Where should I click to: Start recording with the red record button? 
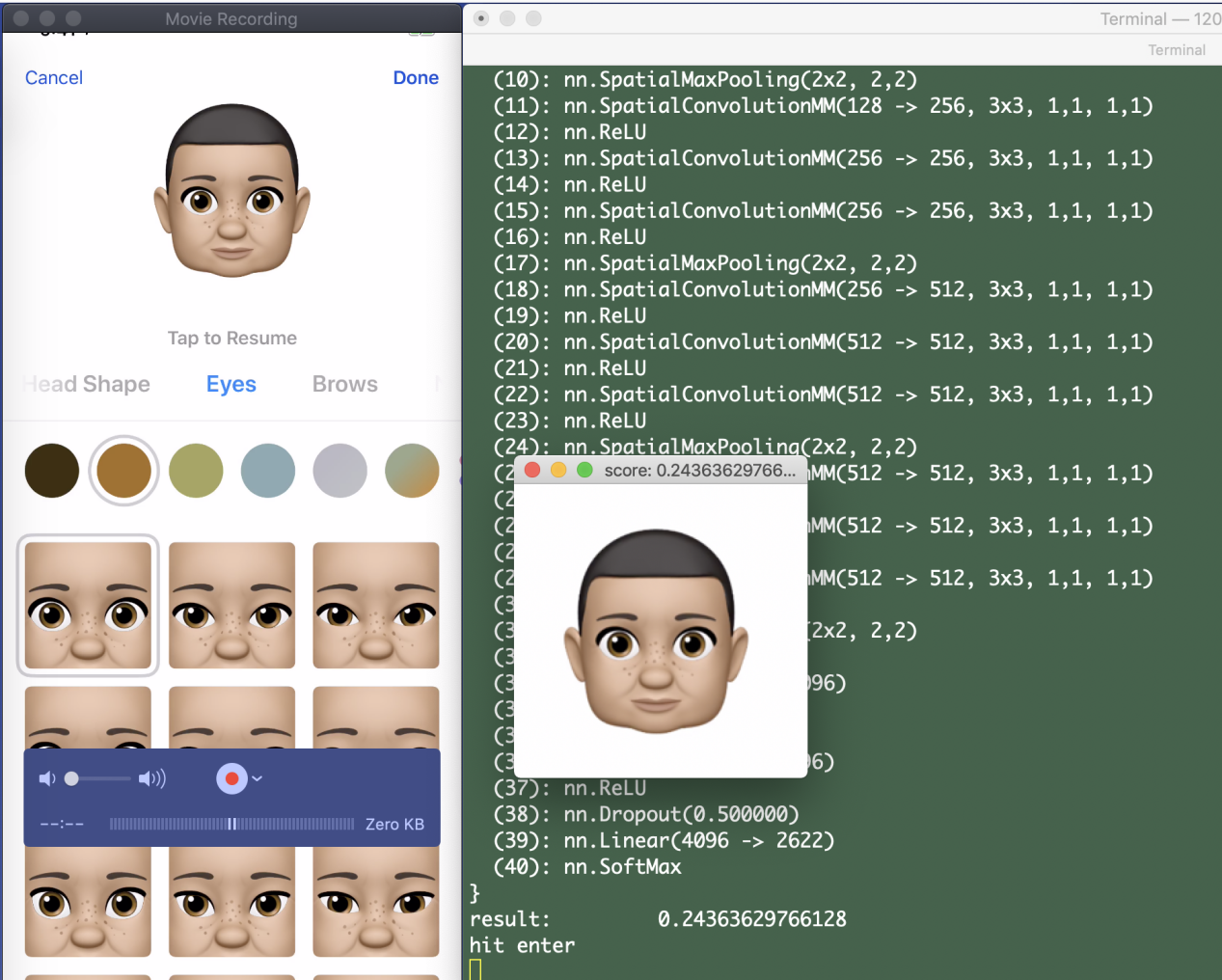pyautogui.click(x=231, y=778)
